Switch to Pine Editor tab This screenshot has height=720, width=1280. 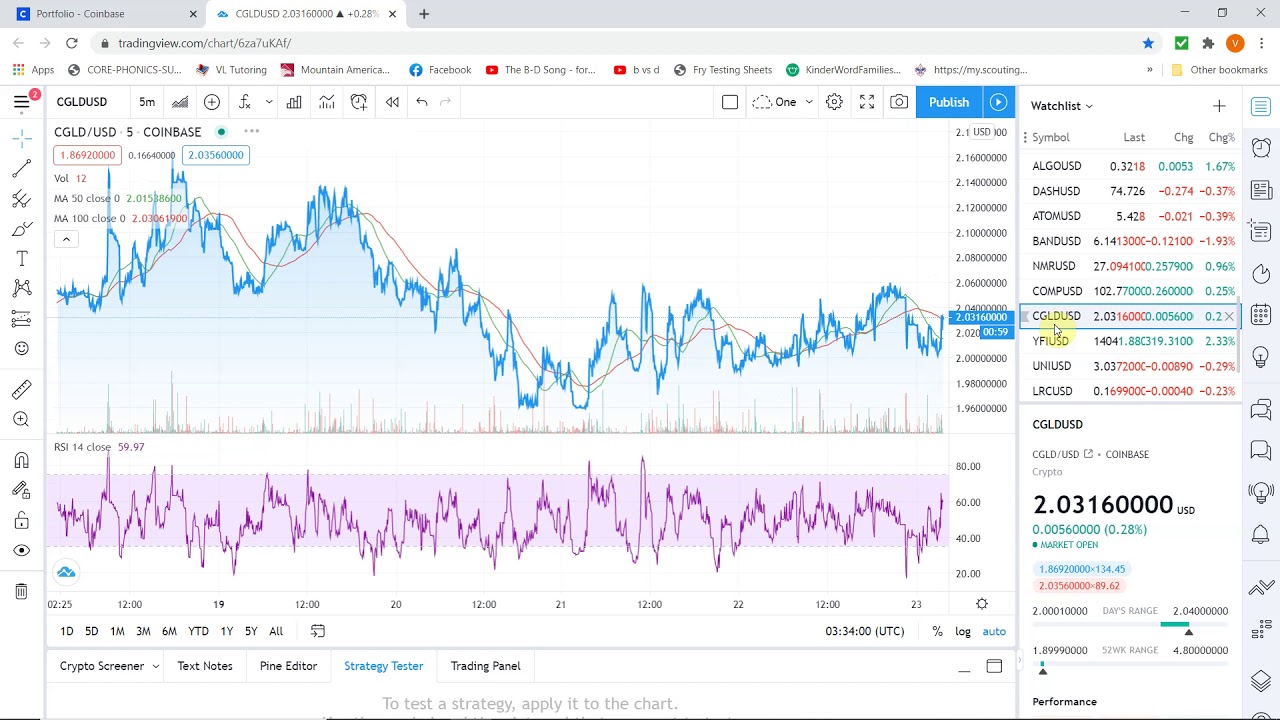[x=288, y=666]
